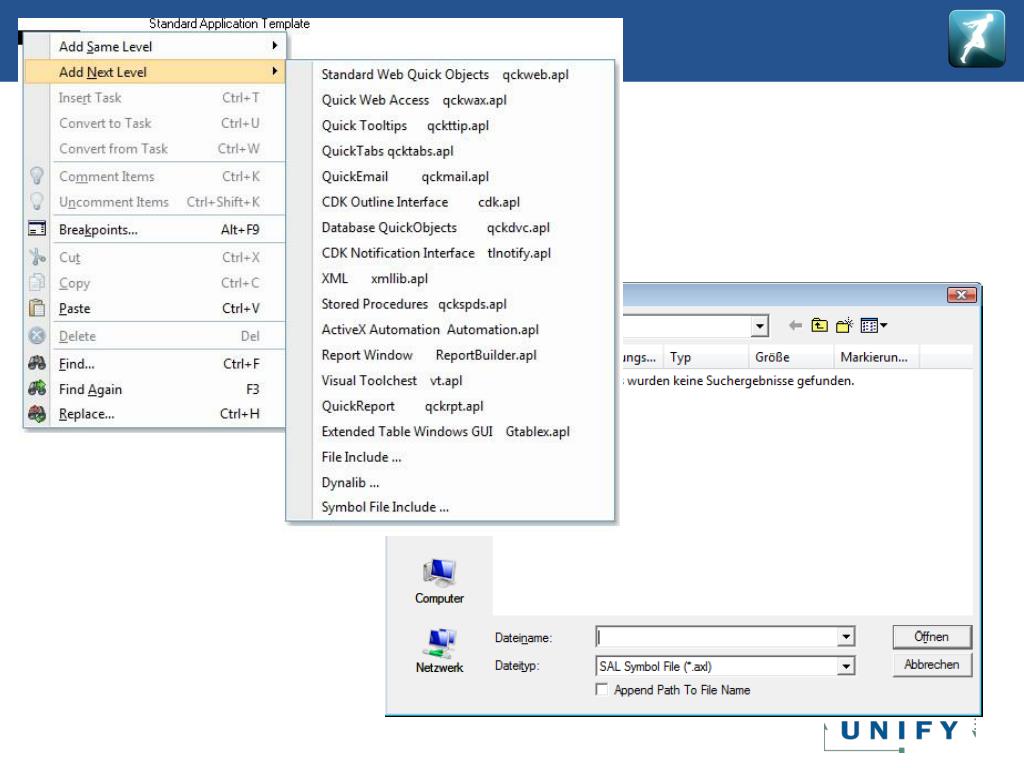This screenshot has height=768, width=1024.
Task: Click the Öffnen button
Action: coord(931,636)
